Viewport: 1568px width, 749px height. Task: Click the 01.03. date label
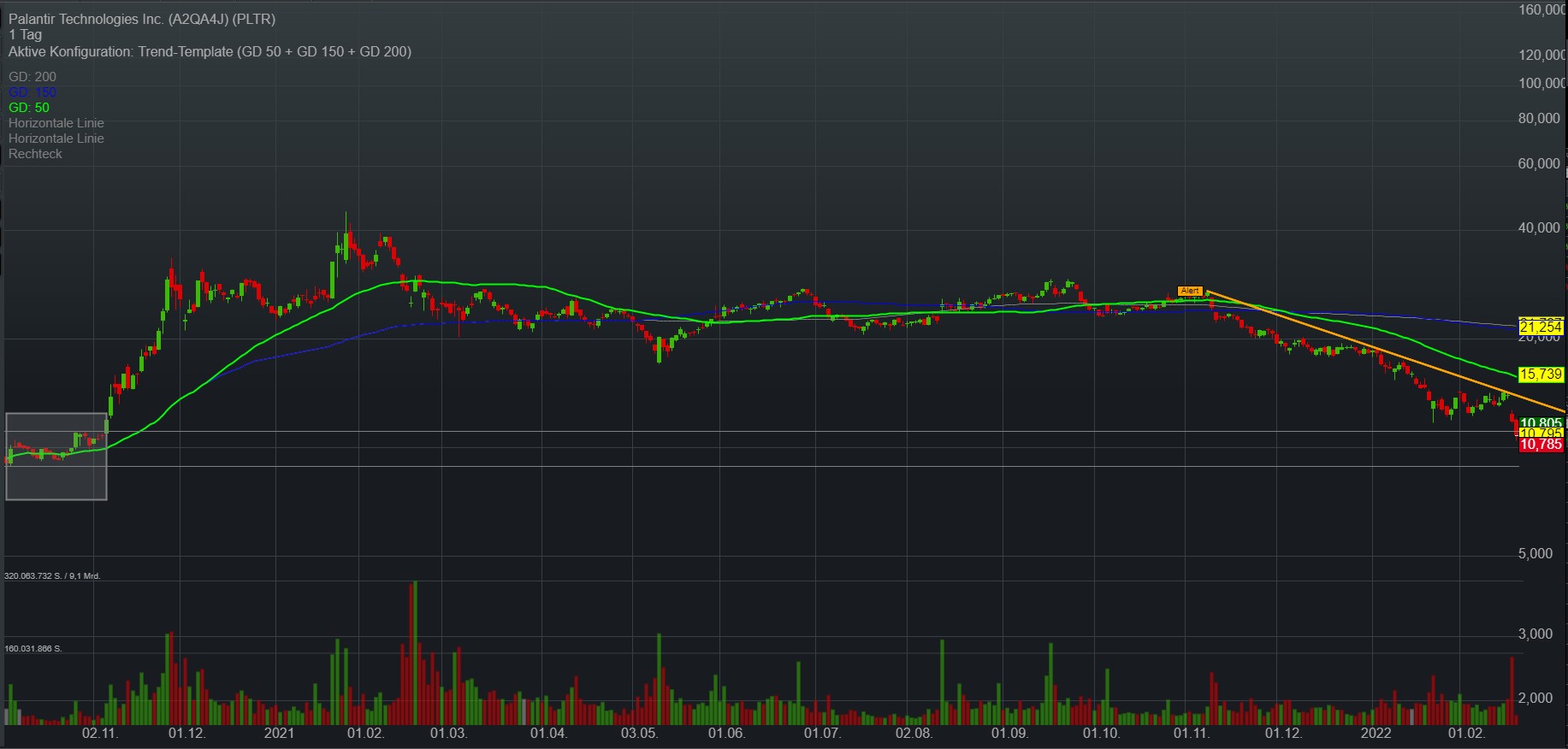[448, 734]
